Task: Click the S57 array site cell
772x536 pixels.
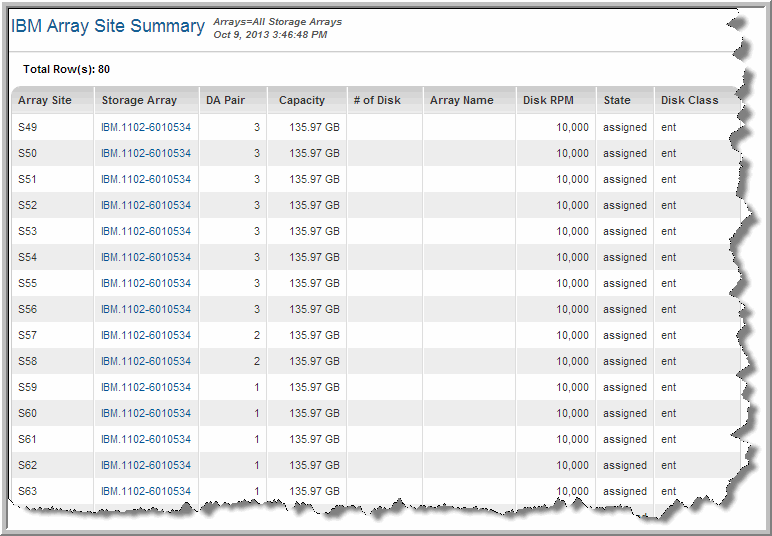Action: 27,336
